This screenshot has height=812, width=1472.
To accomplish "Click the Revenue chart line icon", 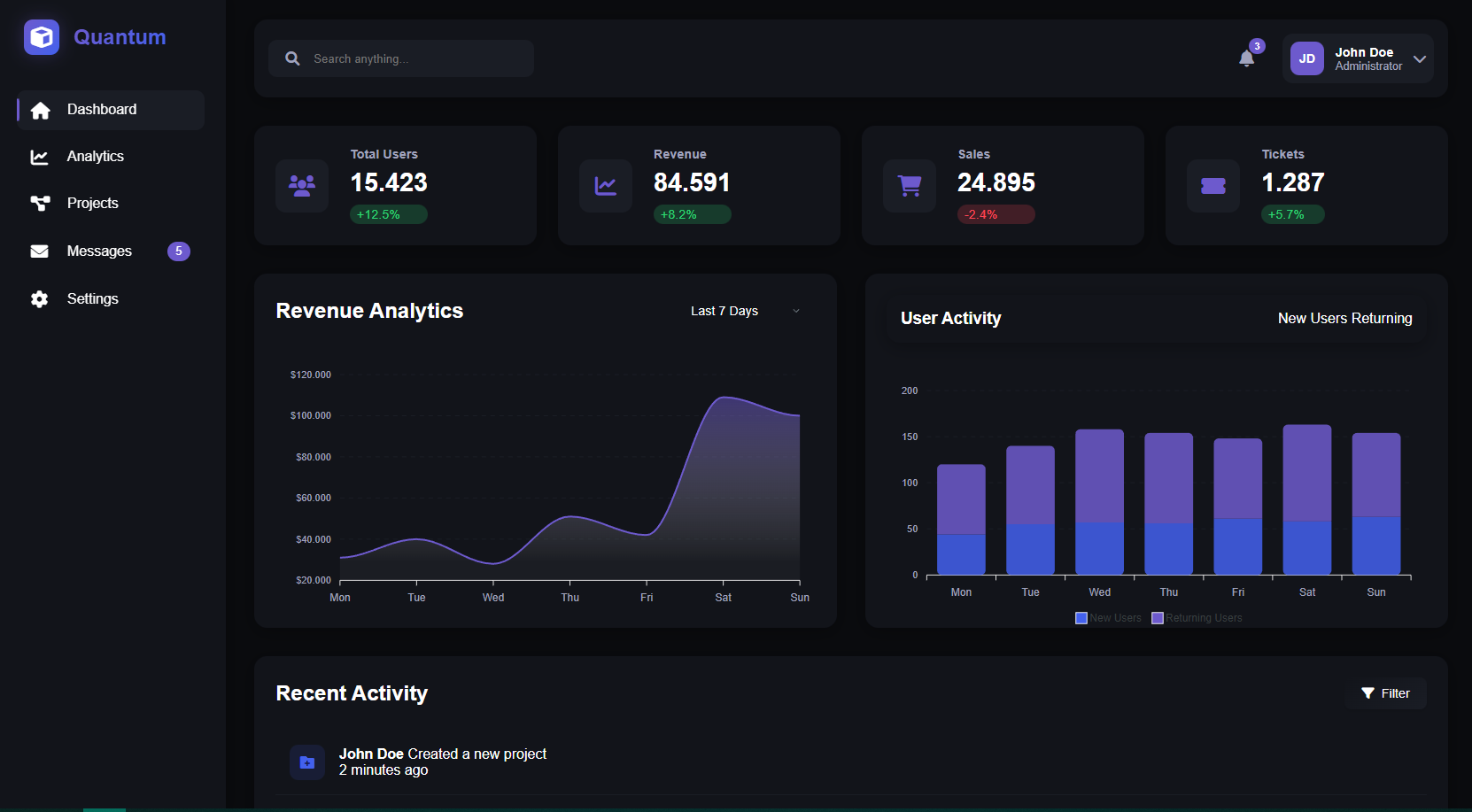I will (606, 186).
